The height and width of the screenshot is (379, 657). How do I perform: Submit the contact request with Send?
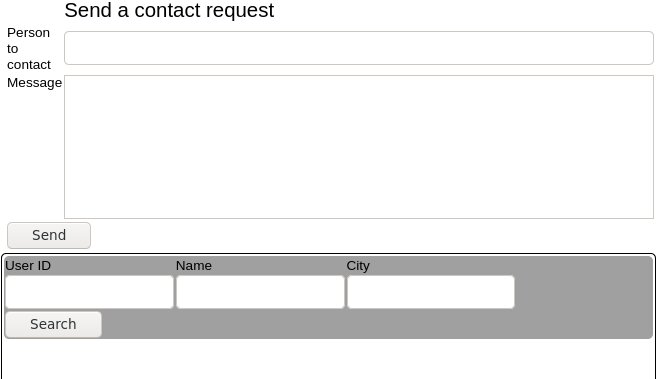pos(49,235)
